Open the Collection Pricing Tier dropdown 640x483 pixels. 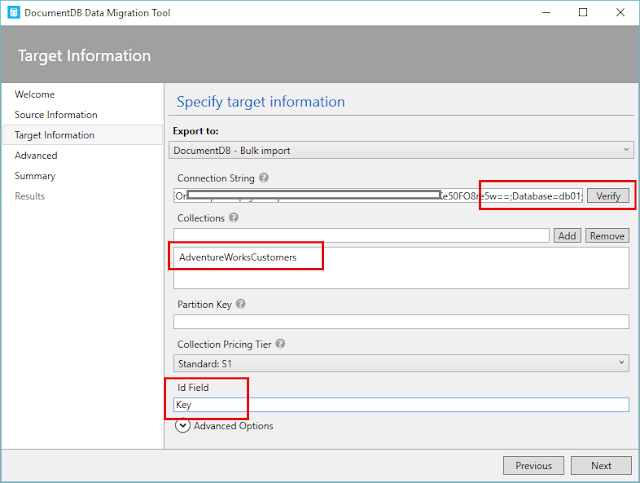coord(401,363)
